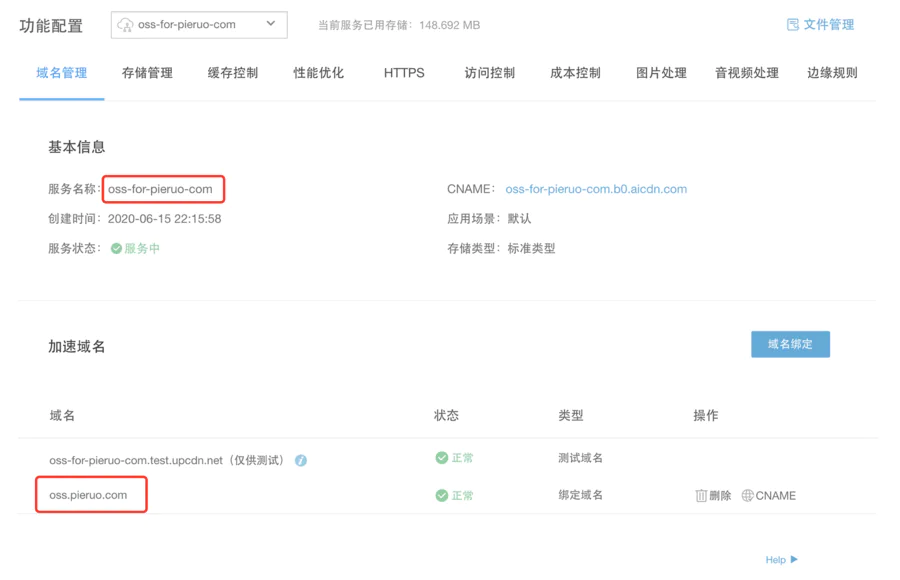Click the info icon beside test domain

301,461
